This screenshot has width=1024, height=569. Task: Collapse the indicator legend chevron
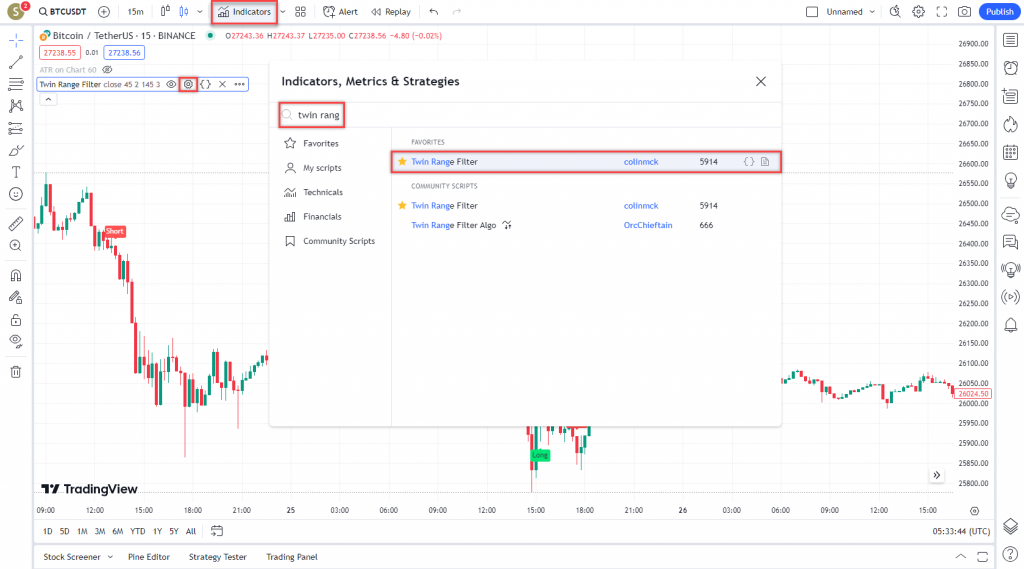click(x=48, y=99)
